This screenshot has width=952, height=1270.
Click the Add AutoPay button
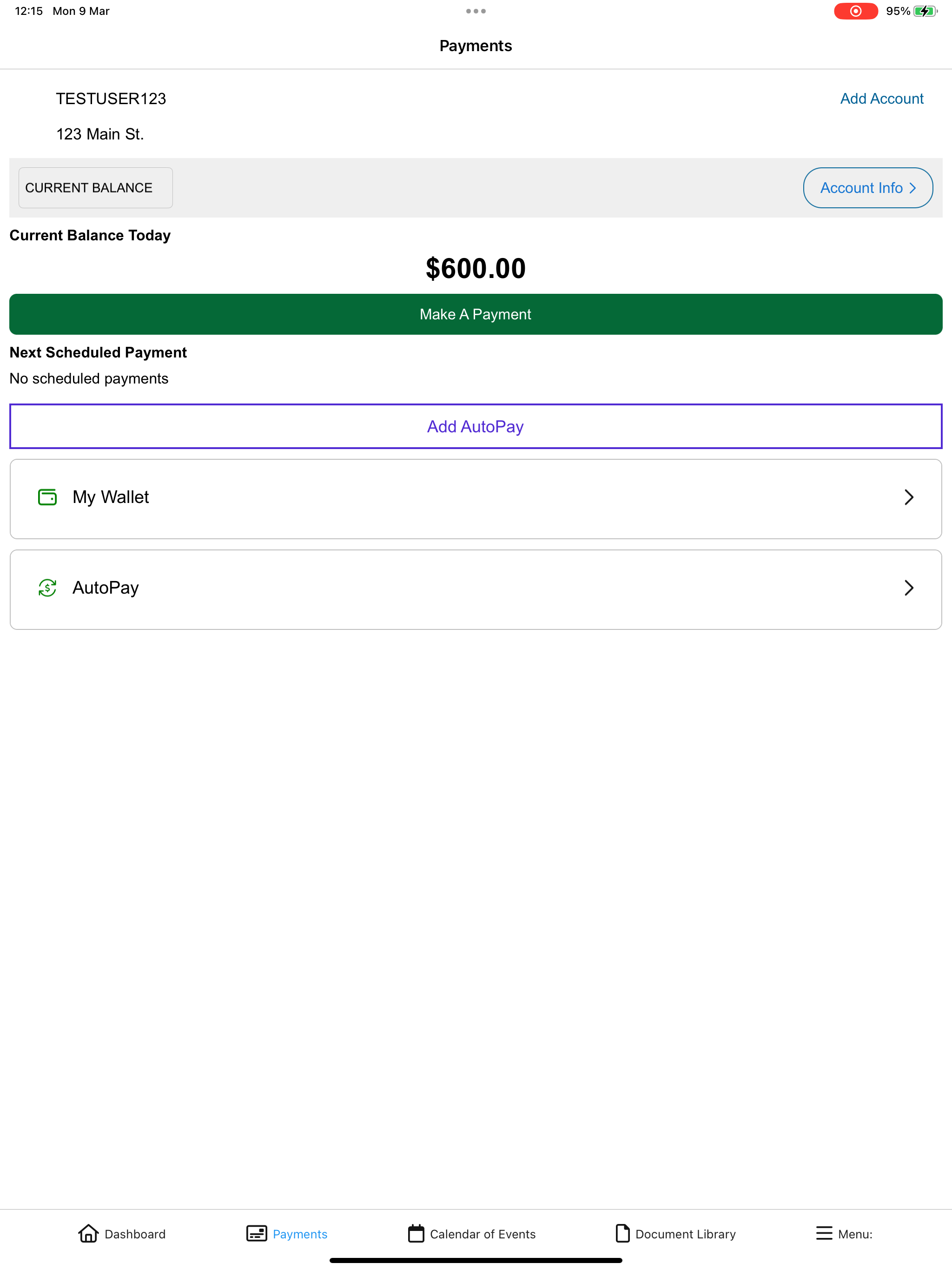pos(476,427)
